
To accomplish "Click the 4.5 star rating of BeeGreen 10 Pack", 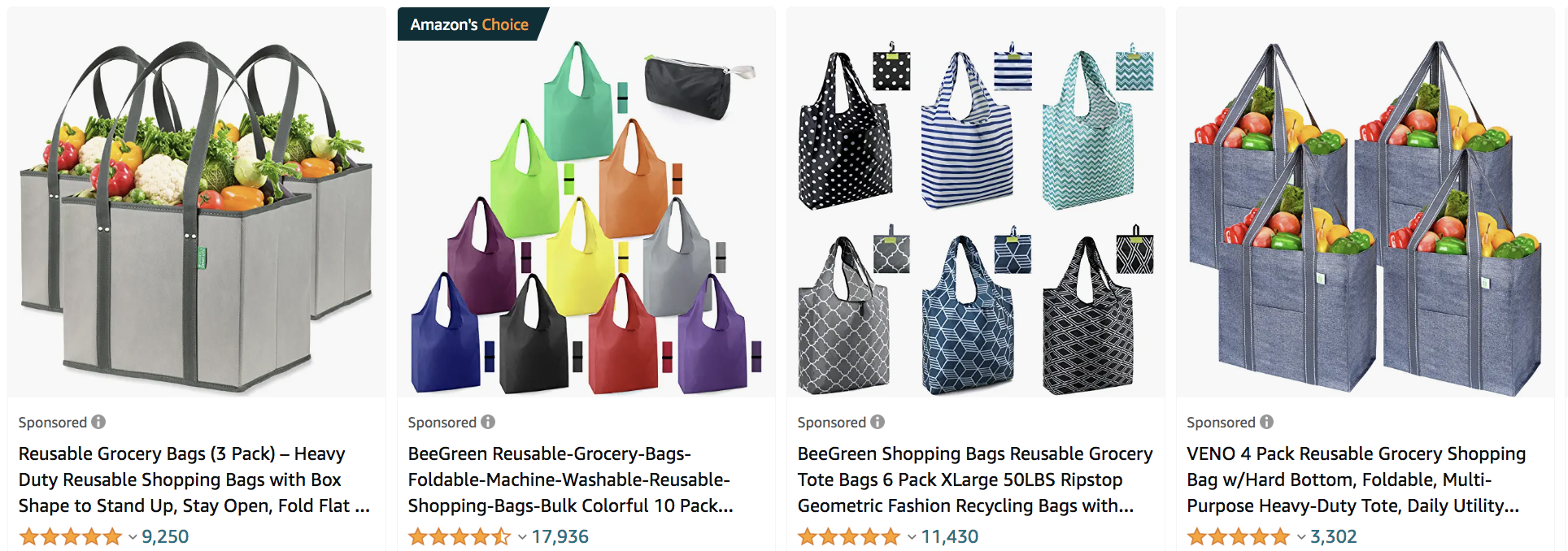I will [x=460, y=536].
